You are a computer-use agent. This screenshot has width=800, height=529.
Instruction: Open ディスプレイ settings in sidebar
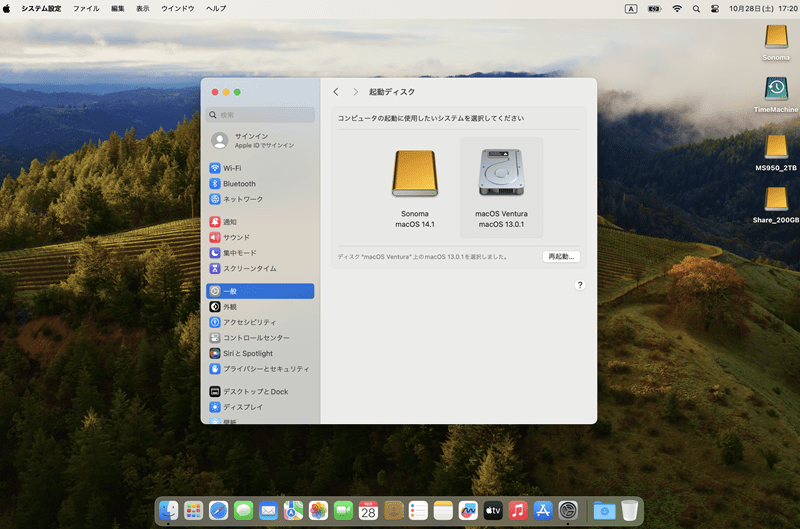260,407
